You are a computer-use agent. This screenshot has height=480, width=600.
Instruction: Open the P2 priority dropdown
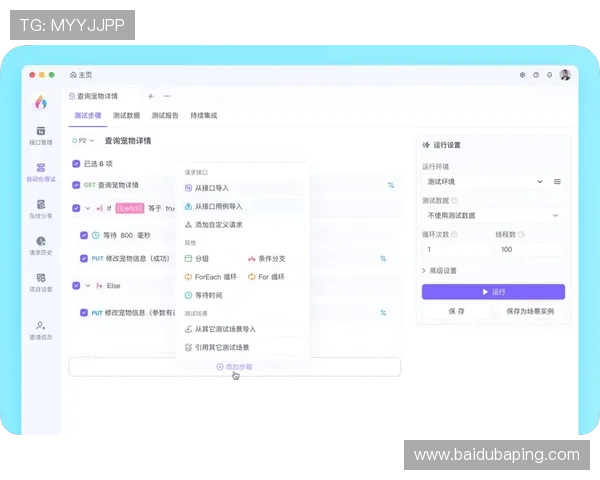click(x=83, y=140)
